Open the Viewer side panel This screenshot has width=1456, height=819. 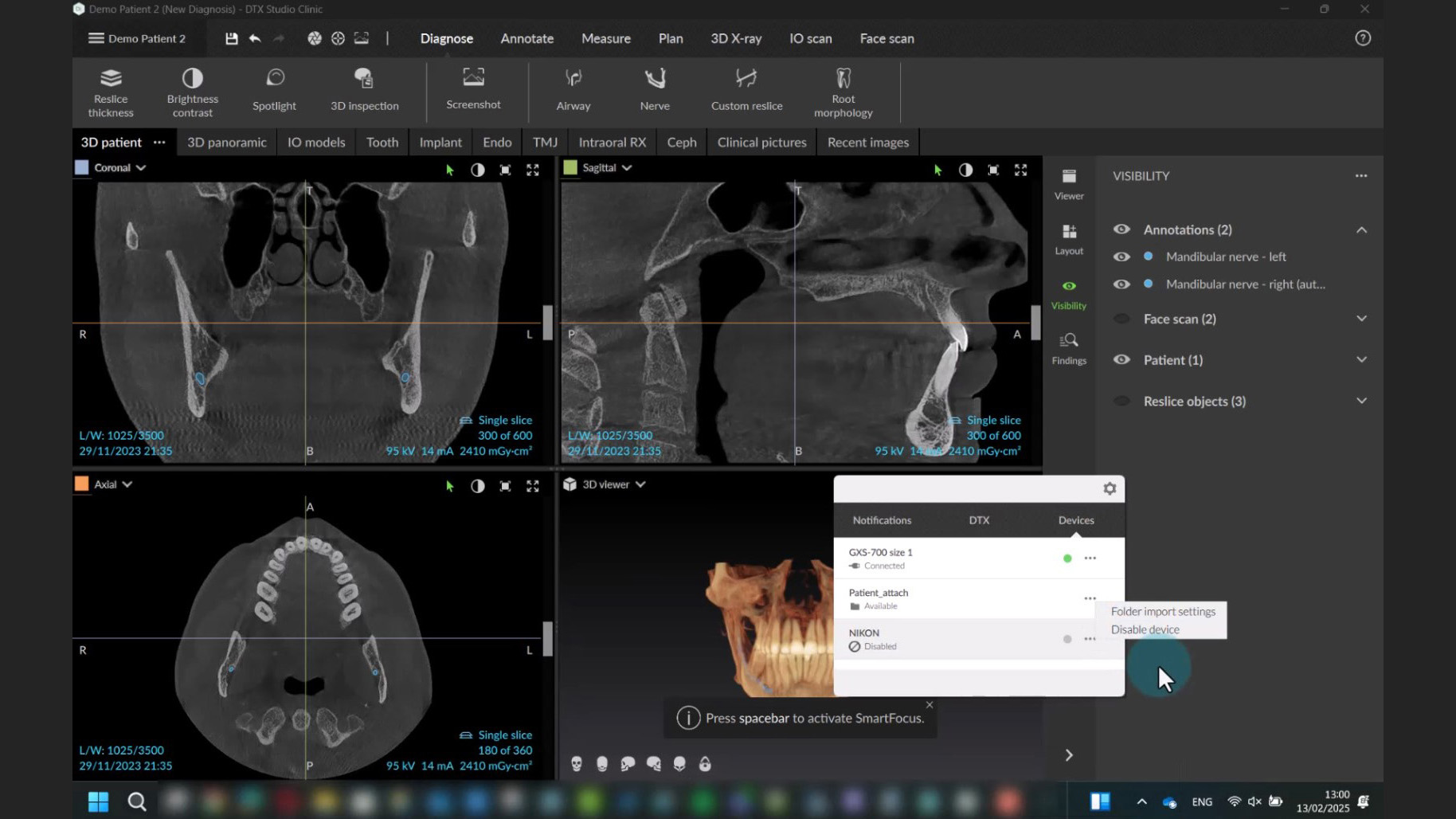(1069, 184)
